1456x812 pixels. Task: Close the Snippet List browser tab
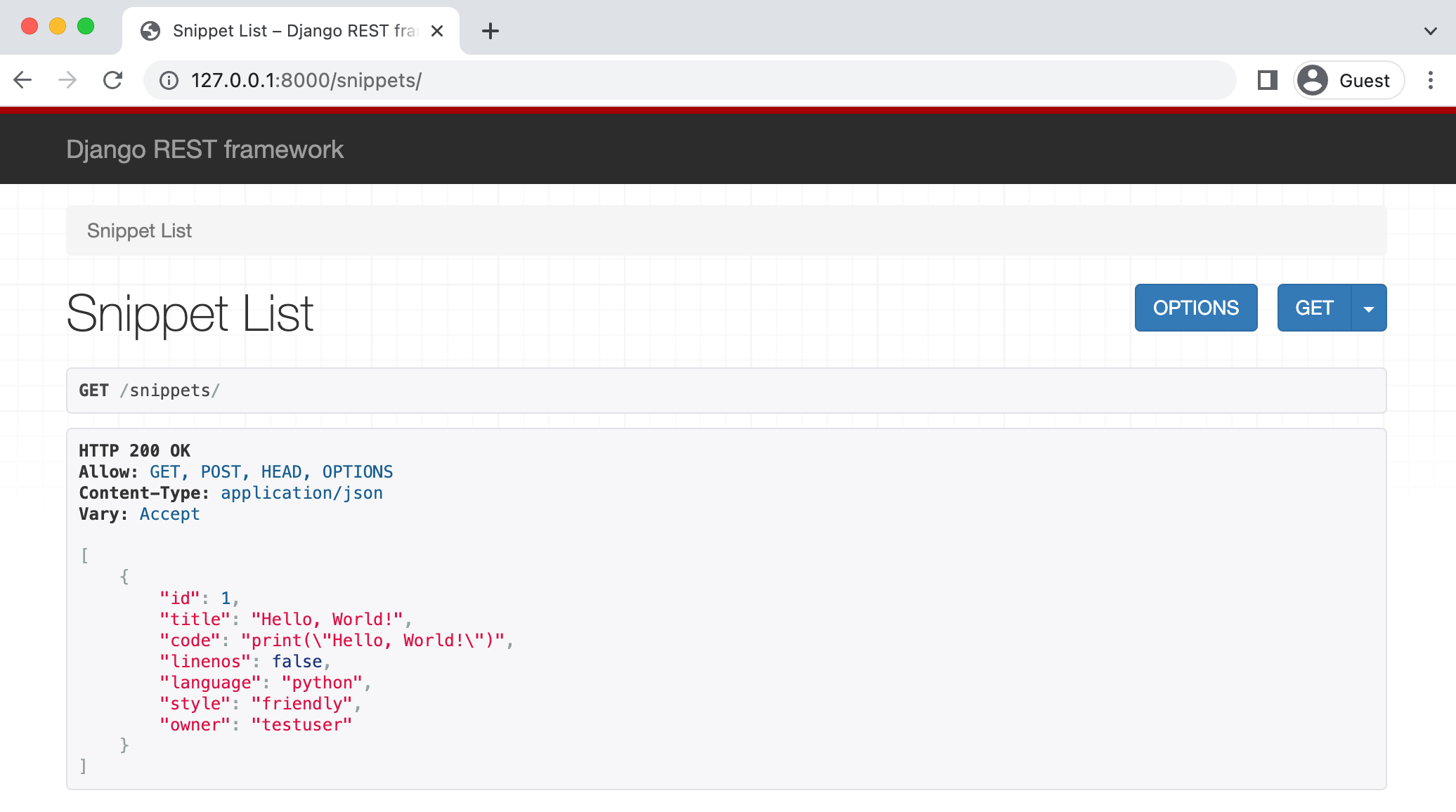coord(437,31)
